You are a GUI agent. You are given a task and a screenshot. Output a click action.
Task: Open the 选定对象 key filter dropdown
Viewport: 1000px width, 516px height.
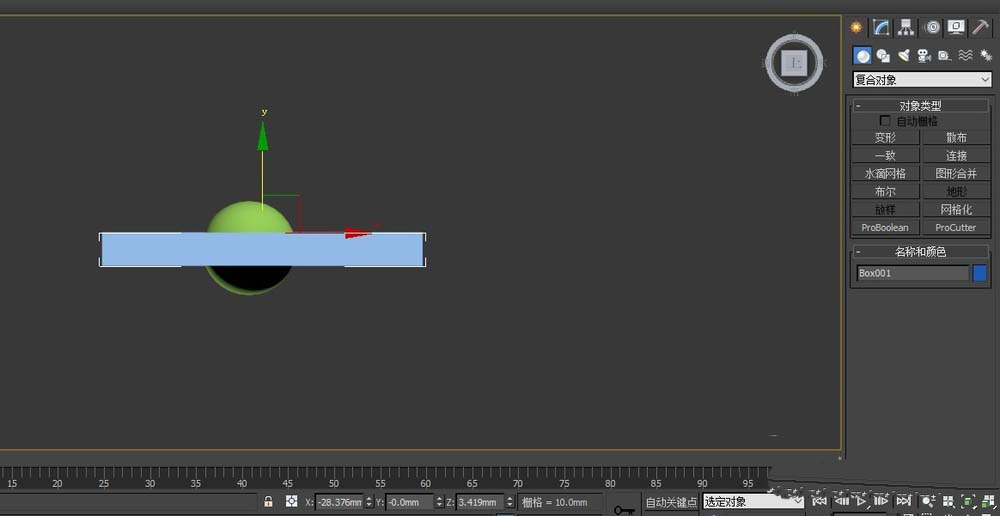coord(752,501)
